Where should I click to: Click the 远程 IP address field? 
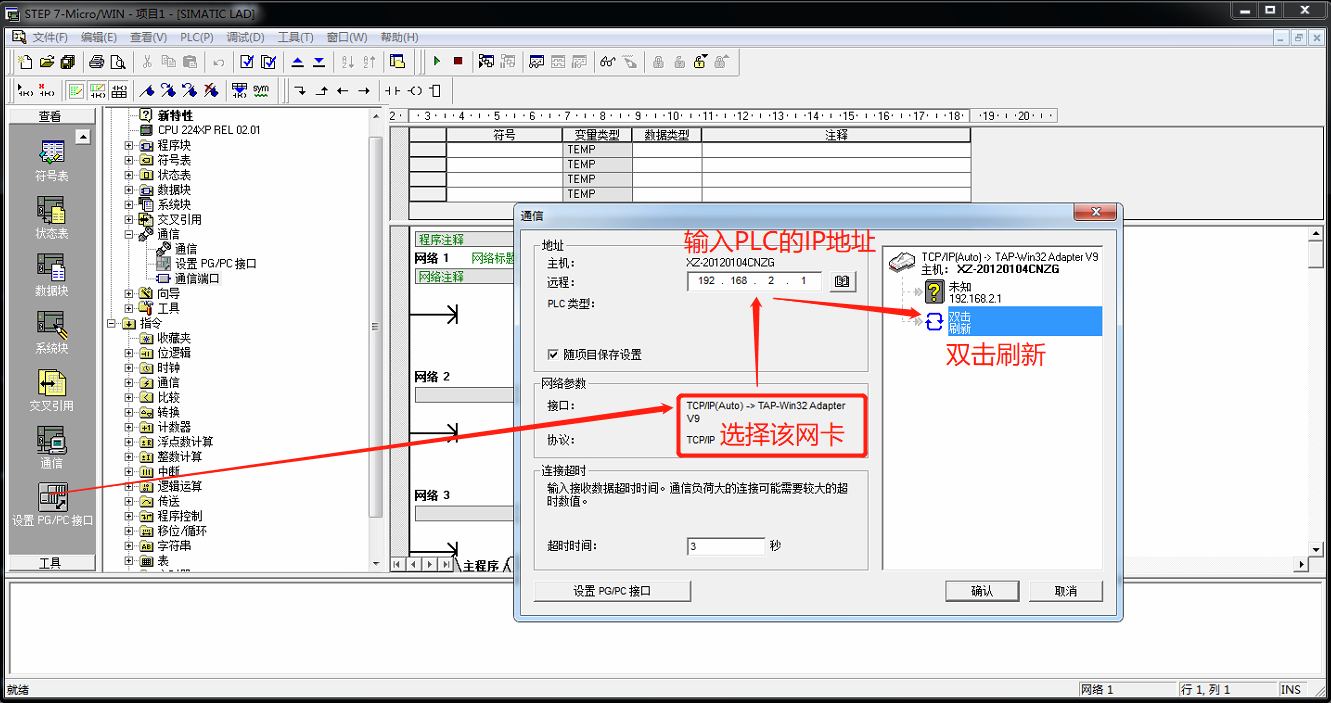pos(755,282)
